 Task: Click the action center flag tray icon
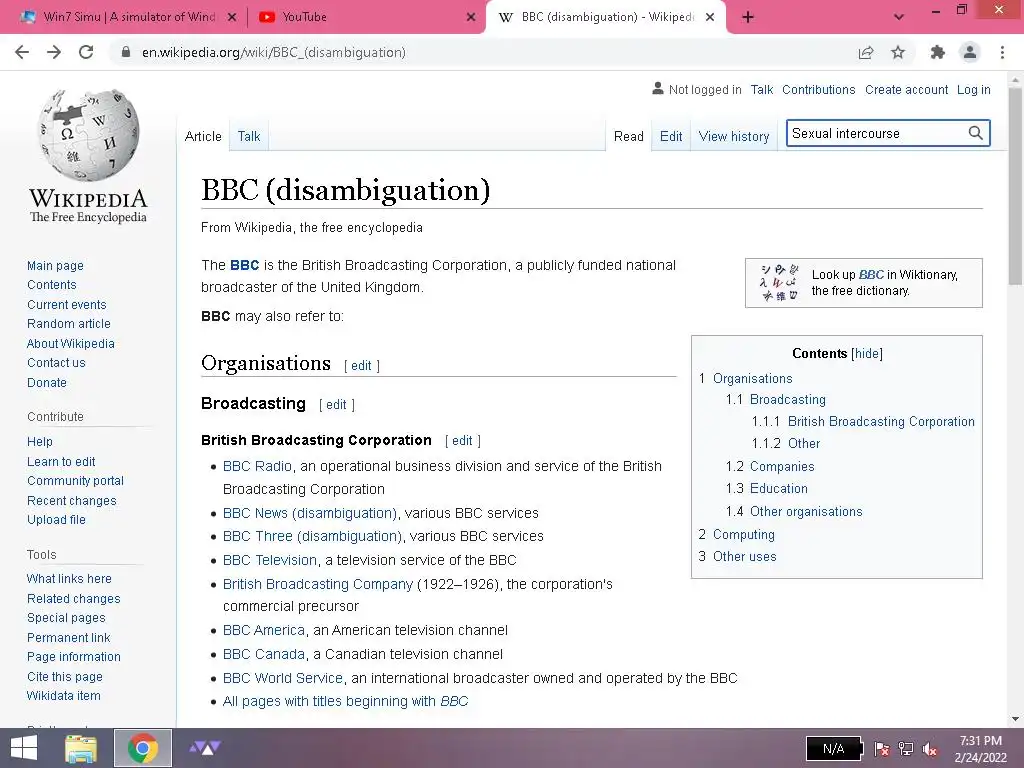(x=882, y=749)
